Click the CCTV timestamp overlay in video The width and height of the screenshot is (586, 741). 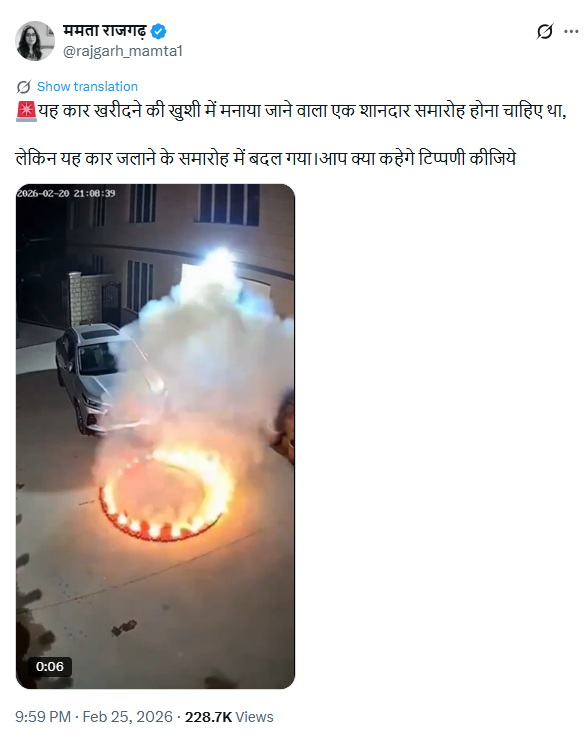66,193
